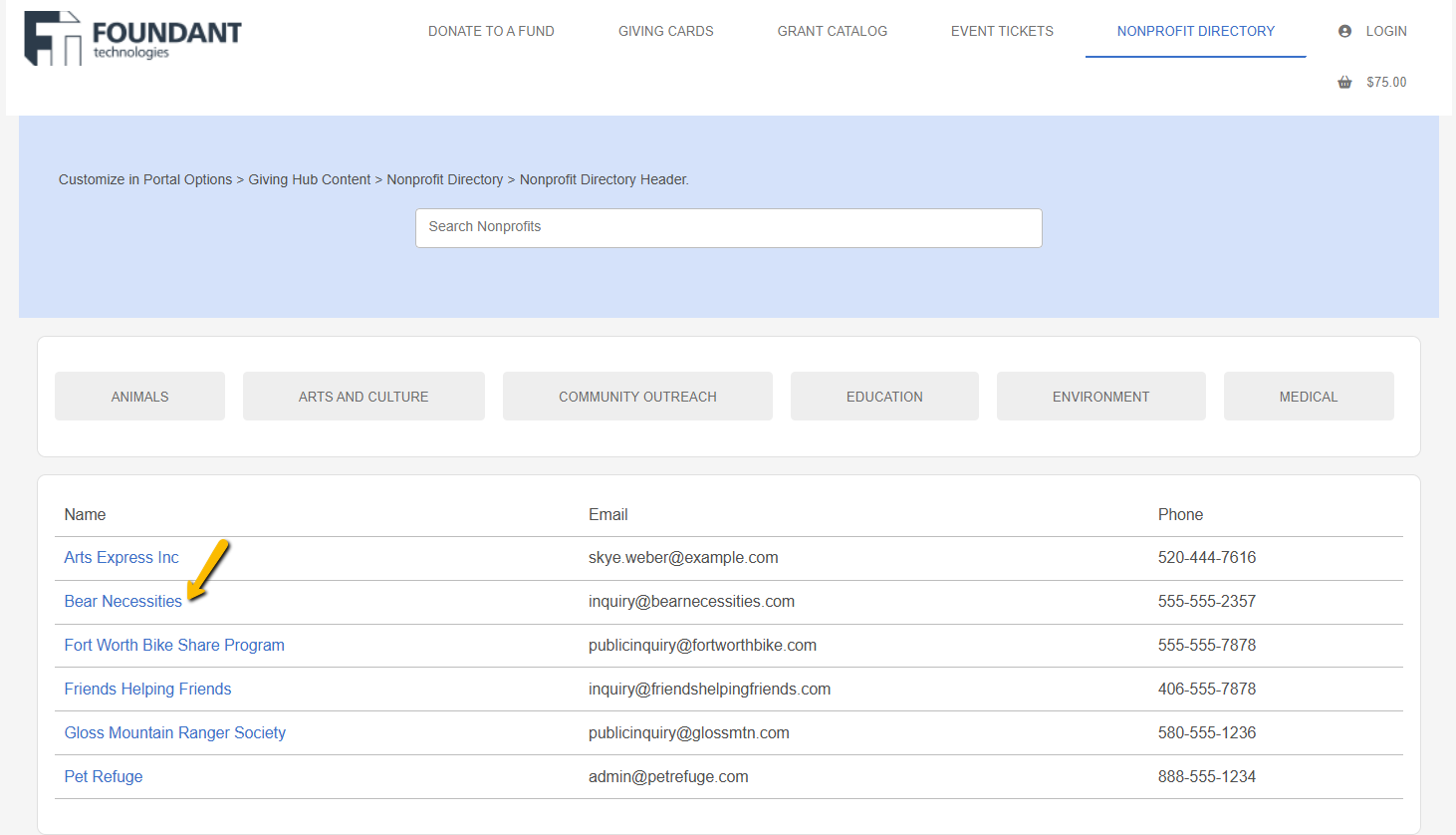Screen dimensions: 1456x835
Task: Click the Phone column header
Action: click(x=1180, y=515)
